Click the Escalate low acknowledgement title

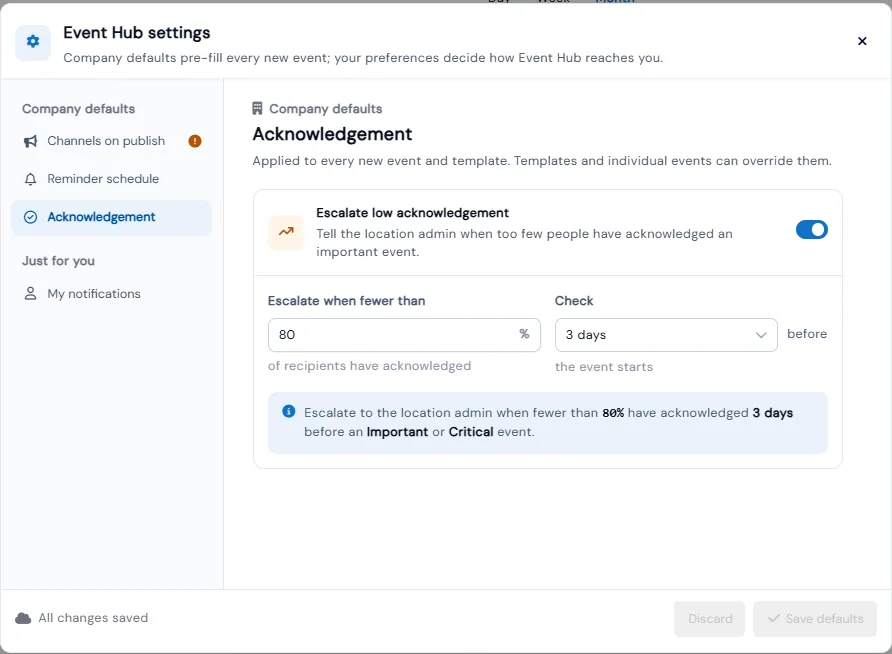click(x=412, y=213)
